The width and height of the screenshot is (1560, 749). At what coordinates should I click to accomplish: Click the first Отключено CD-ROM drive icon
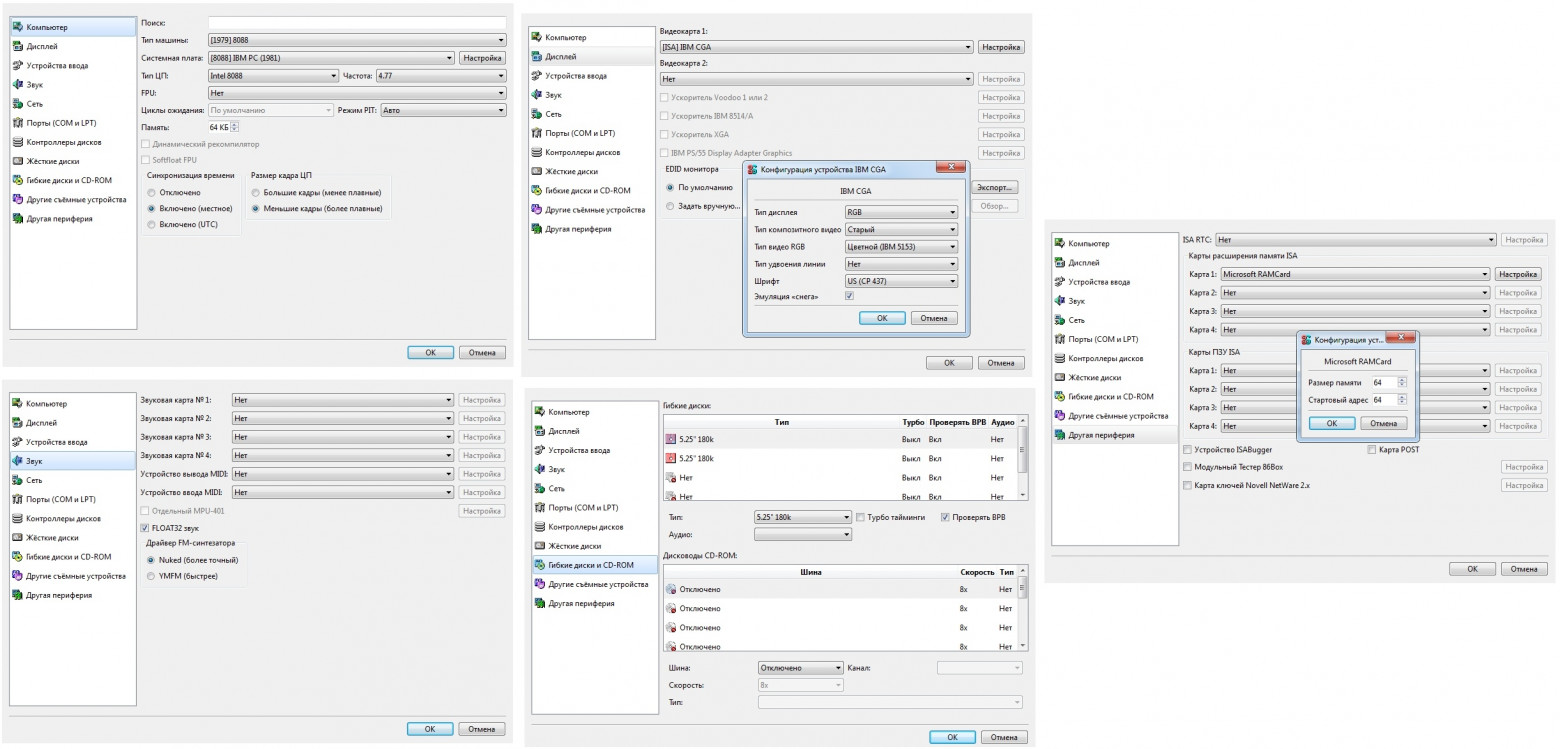671,590
